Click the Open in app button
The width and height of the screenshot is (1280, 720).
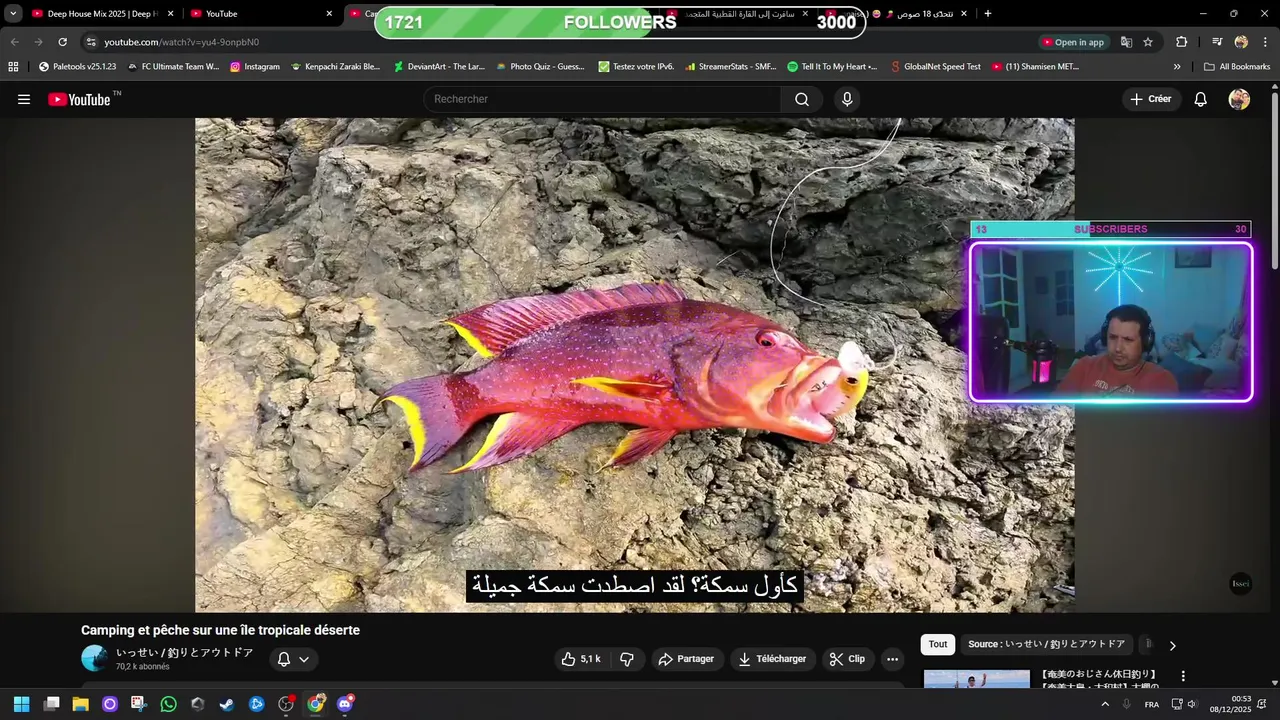(1074, 42)
